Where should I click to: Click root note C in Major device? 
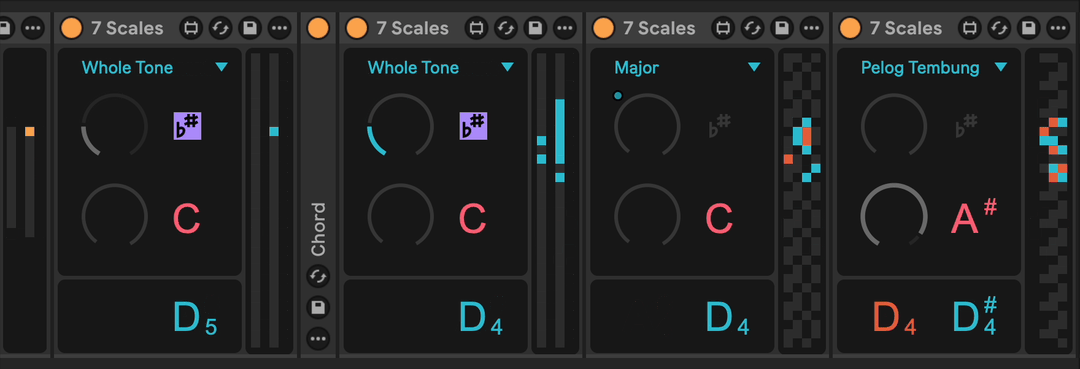720,219
